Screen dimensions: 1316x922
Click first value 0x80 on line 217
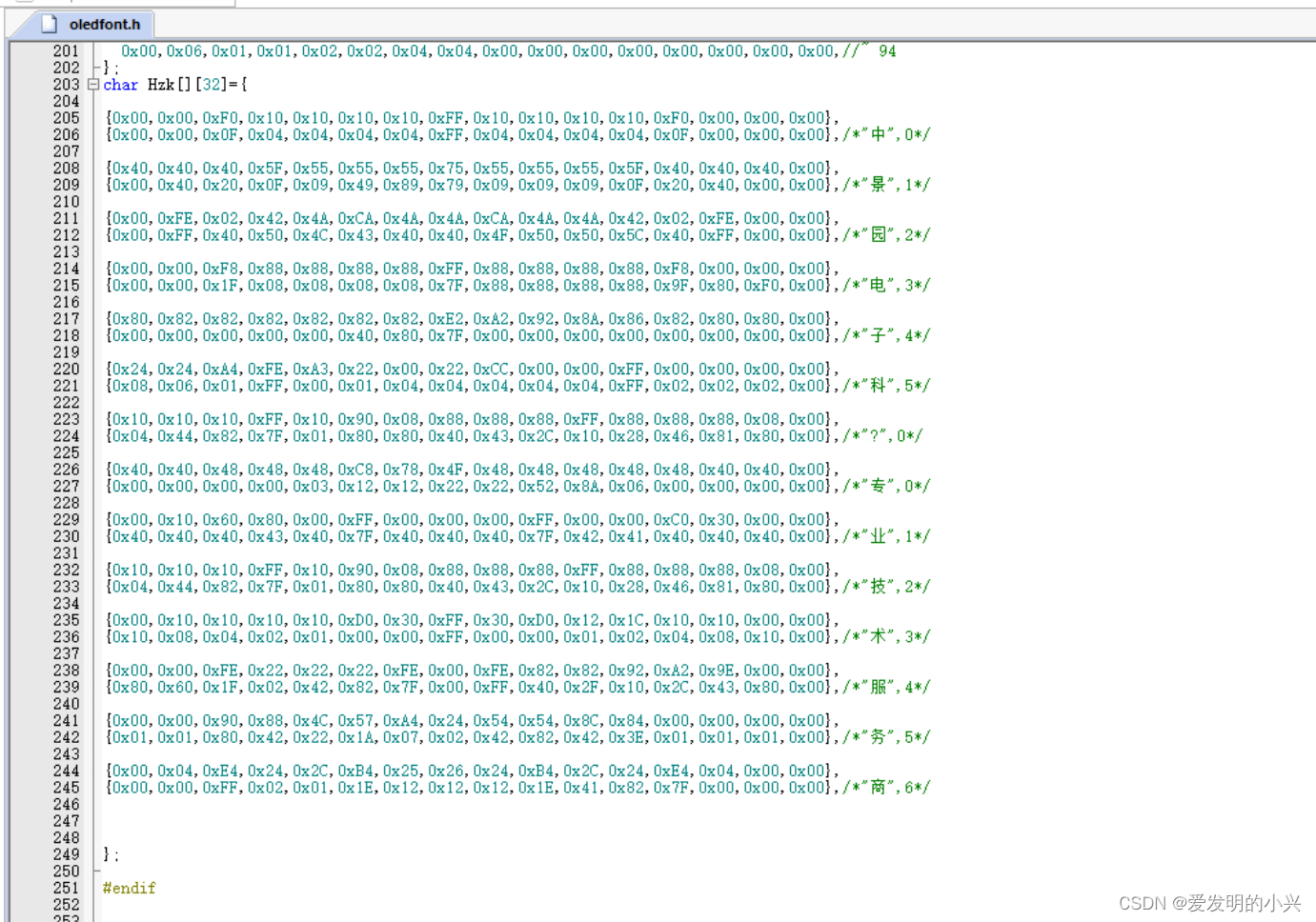131,319
